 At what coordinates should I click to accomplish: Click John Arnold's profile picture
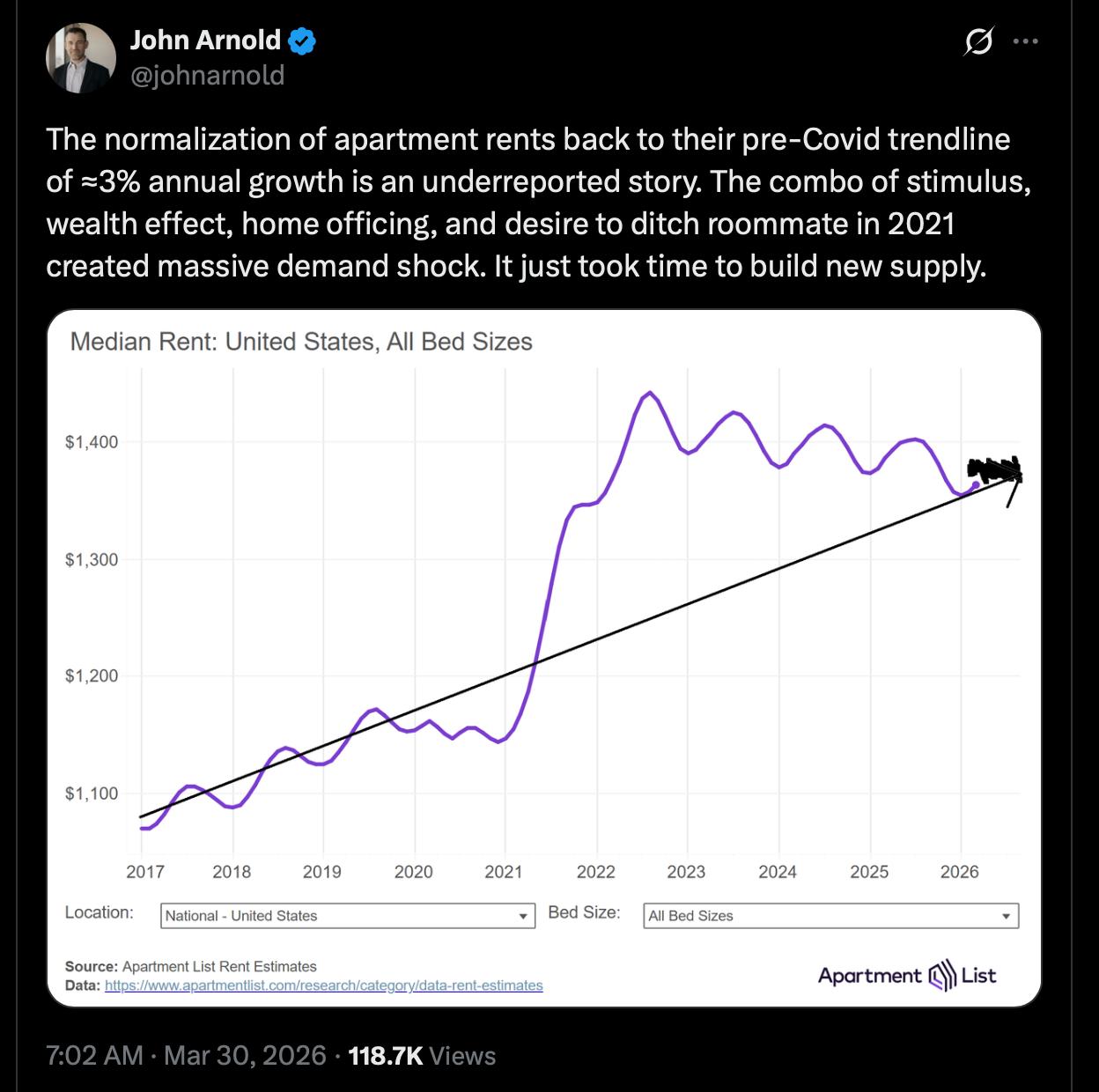[x=80, y=59]
